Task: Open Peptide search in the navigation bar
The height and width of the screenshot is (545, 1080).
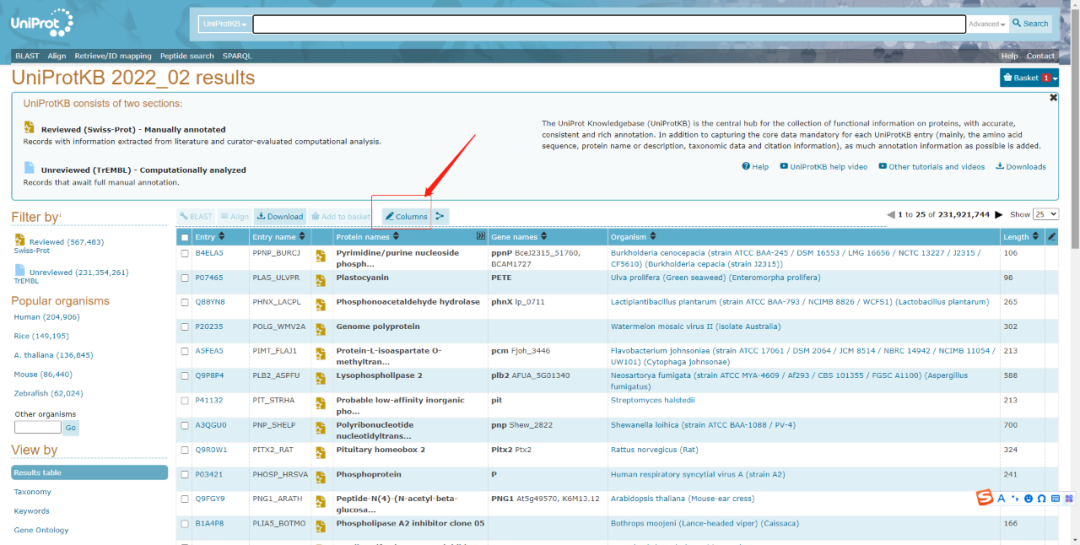Action: 187,56
